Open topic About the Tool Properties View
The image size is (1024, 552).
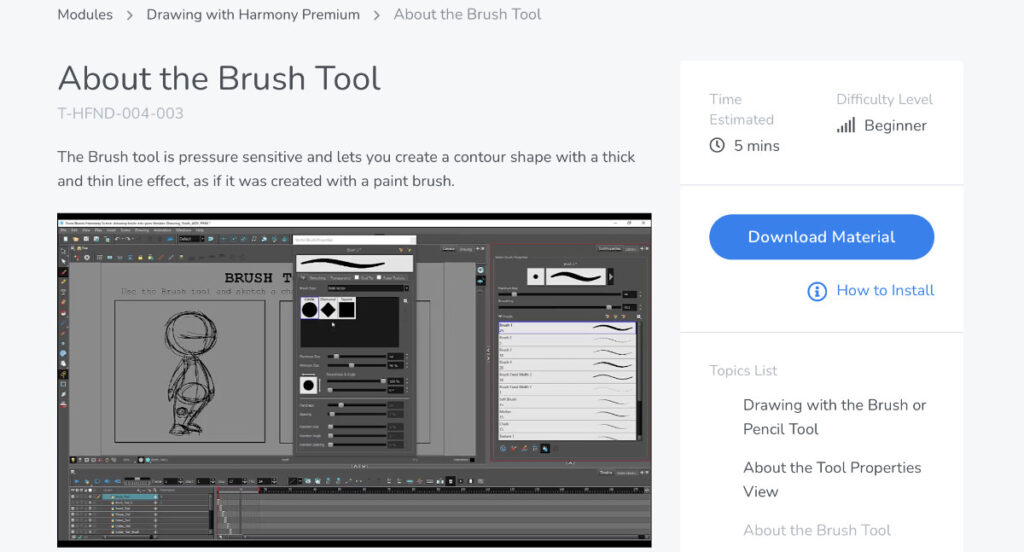(832, 479)
